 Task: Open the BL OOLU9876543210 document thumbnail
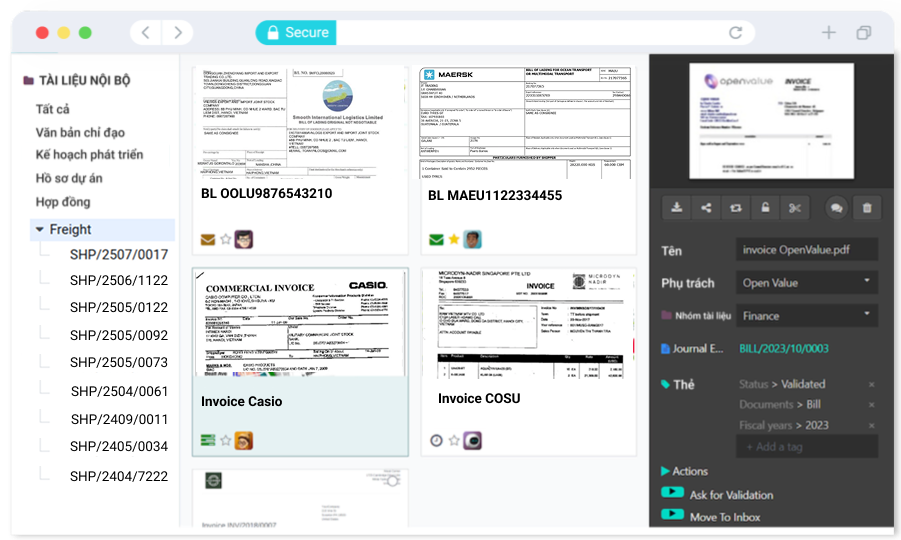pyautogui.click(x=300, y=122)
